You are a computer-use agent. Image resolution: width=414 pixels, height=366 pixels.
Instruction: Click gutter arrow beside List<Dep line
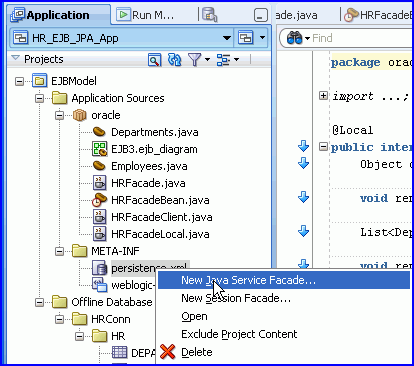tap(303, 231)
